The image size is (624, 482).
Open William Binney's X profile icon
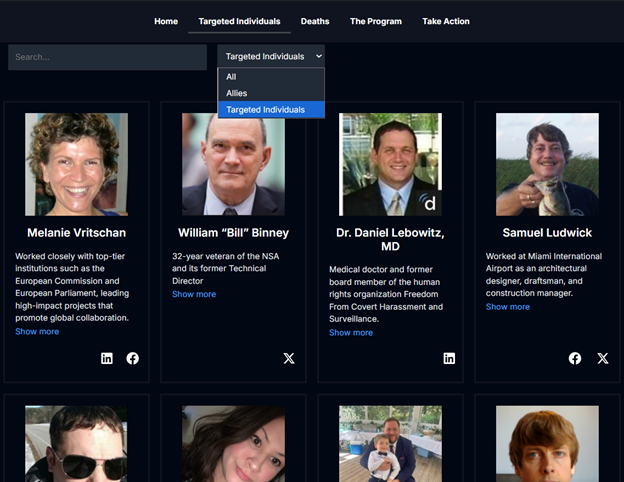pyautogui.click(x=289, y=358)
